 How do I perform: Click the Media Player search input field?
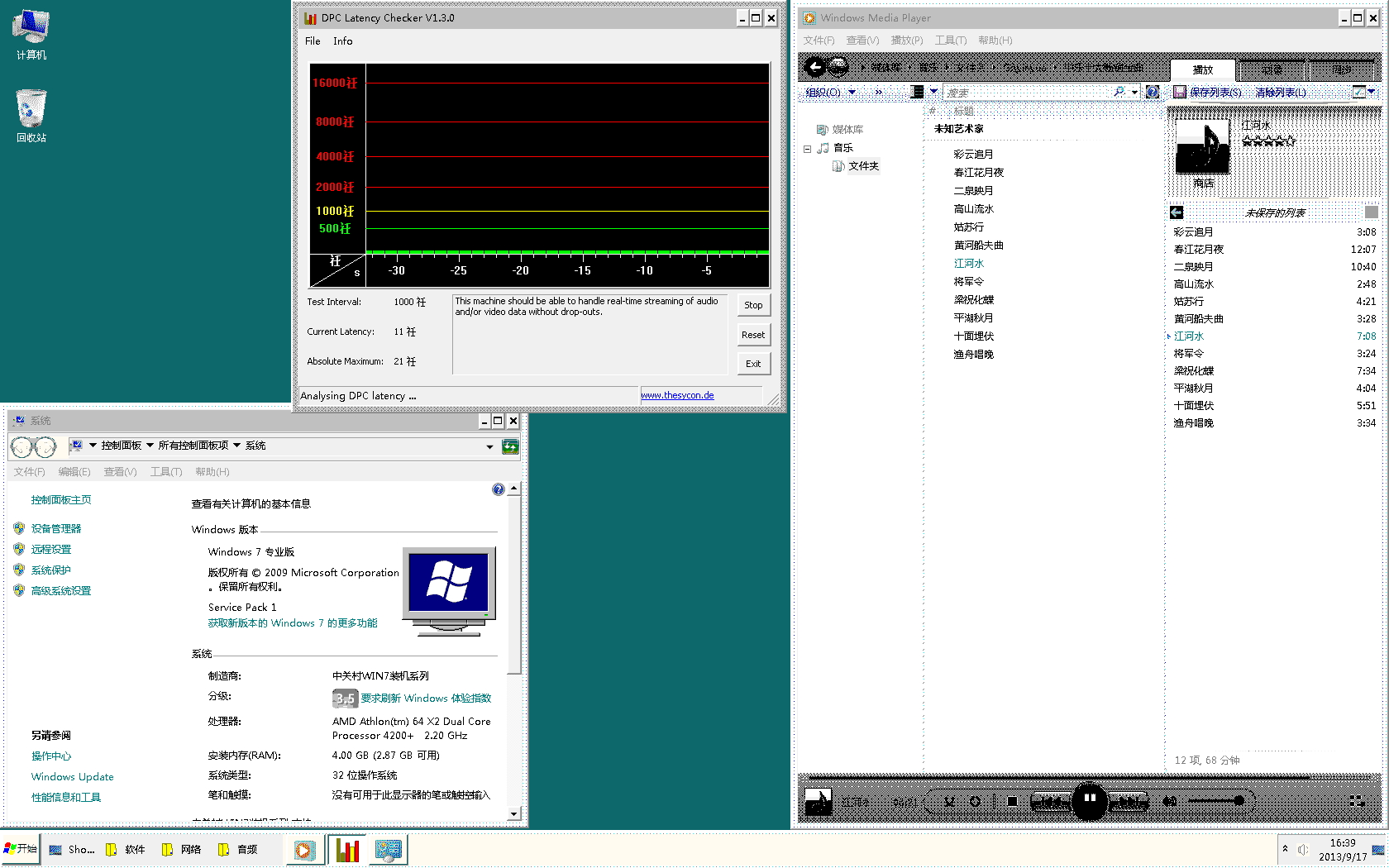pos(1027,93)
